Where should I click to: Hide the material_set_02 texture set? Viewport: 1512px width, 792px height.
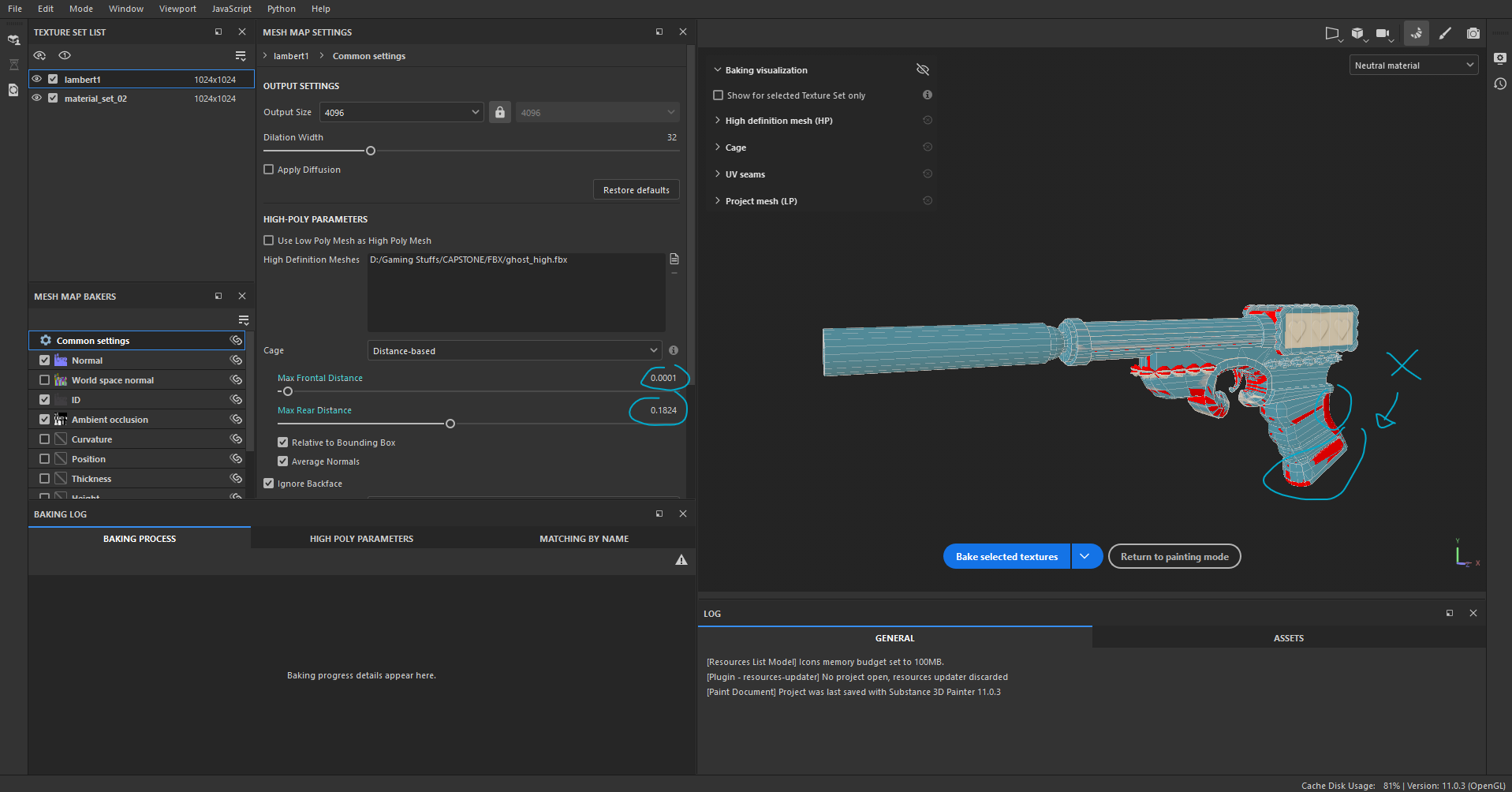(x=37, y=99)
